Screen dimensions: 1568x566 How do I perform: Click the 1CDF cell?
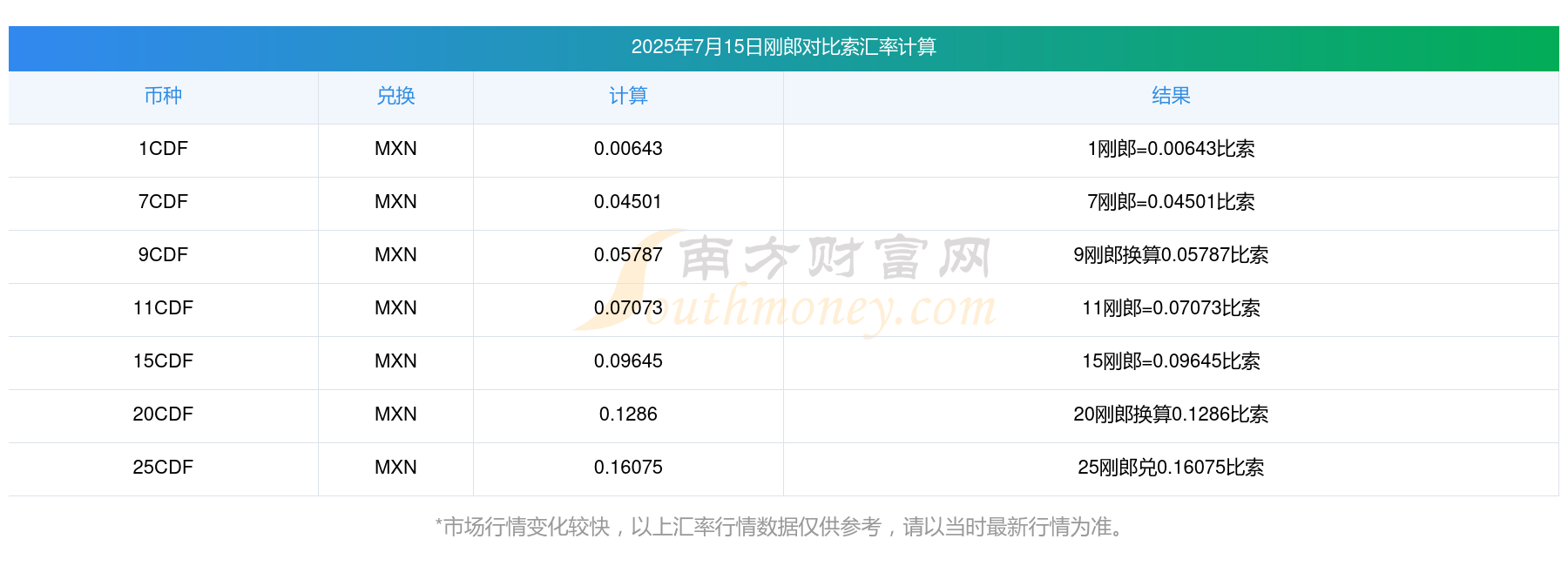point(163,149)
